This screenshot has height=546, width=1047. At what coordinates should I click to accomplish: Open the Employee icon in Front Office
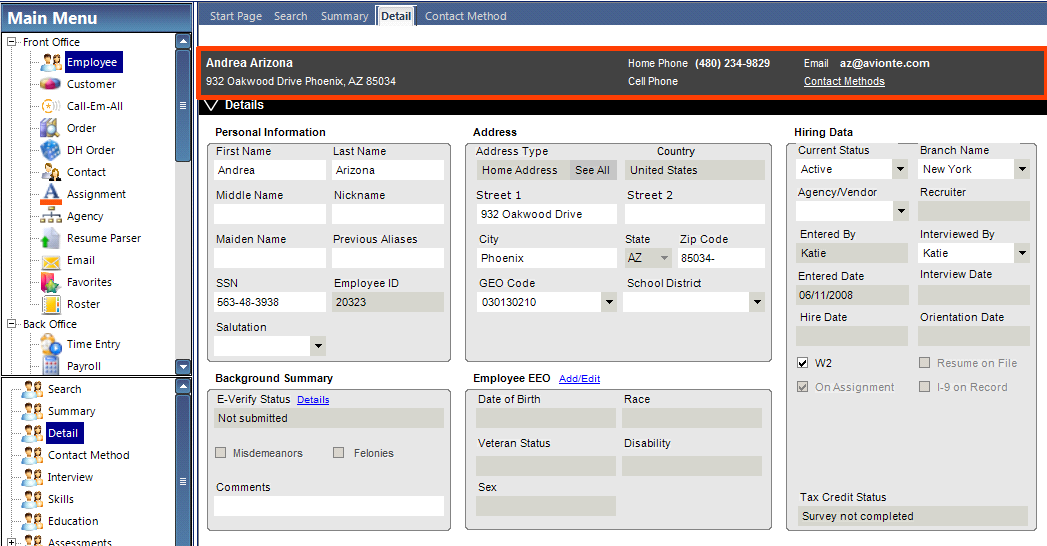click(51, 62)
